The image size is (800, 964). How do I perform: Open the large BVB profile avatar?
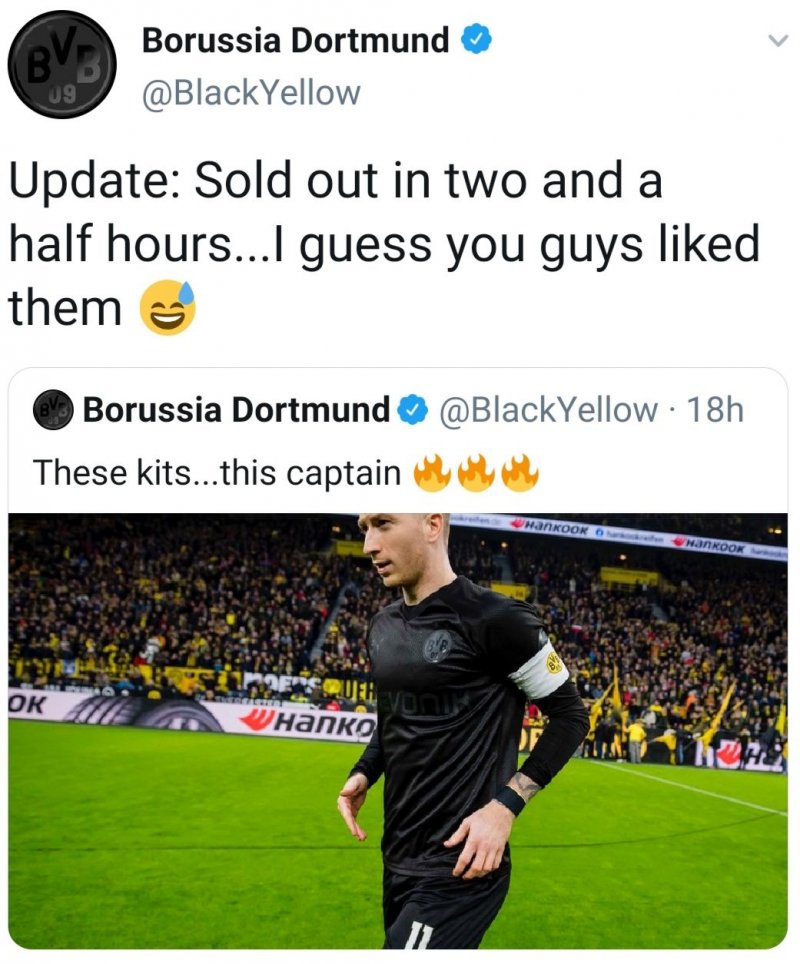(x=62, y=65)
